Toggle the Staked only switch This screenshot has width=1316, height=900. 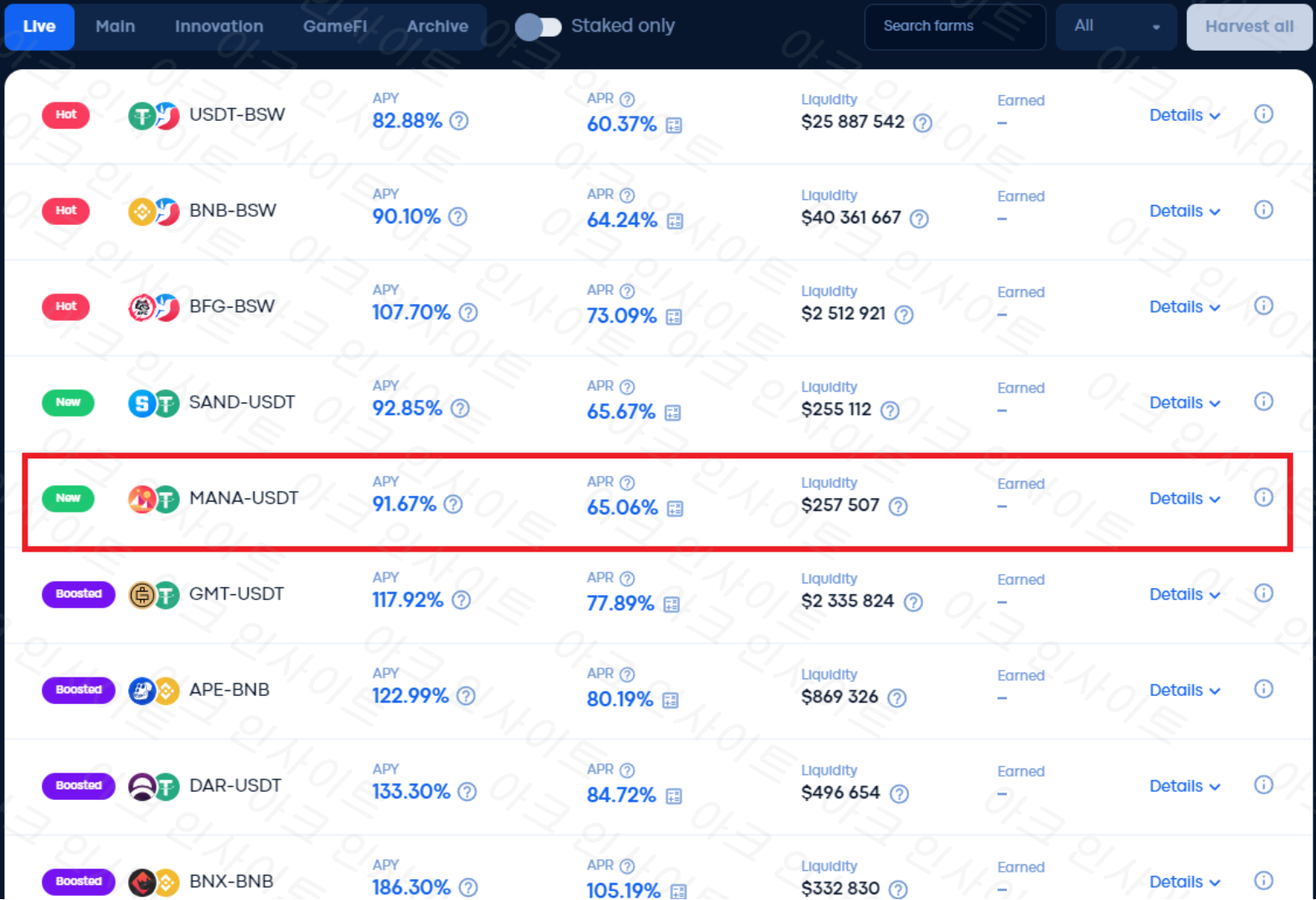click(x=538, y=27)
